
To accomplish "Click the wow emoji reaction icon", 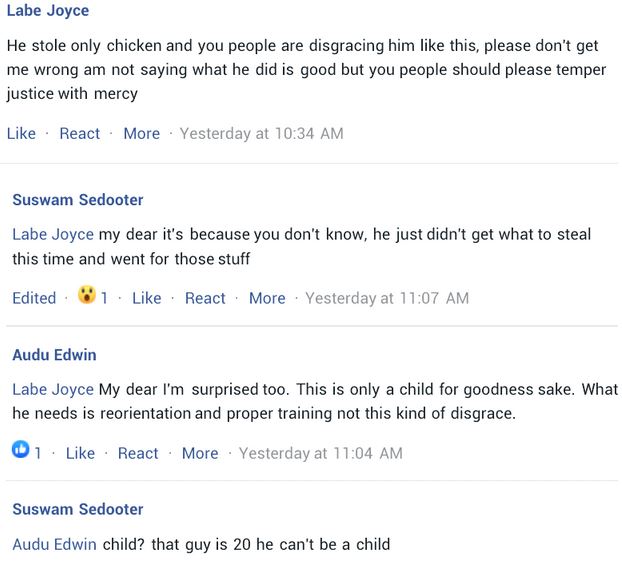I will [87, 297].
